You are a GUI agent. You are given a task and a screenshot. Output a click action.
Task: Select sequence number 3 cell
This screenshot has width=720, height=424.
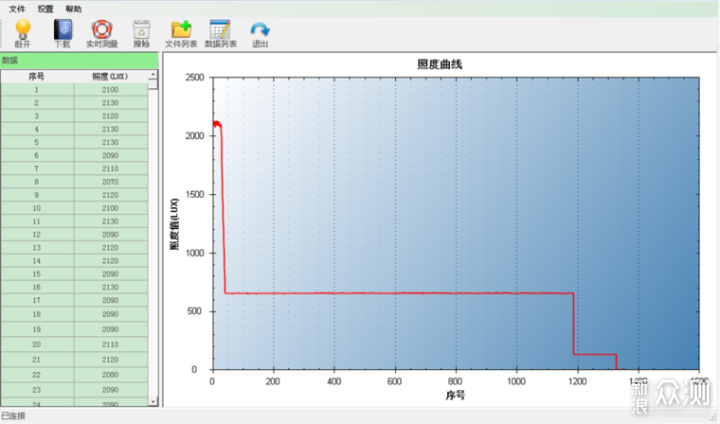coord(37,116)
